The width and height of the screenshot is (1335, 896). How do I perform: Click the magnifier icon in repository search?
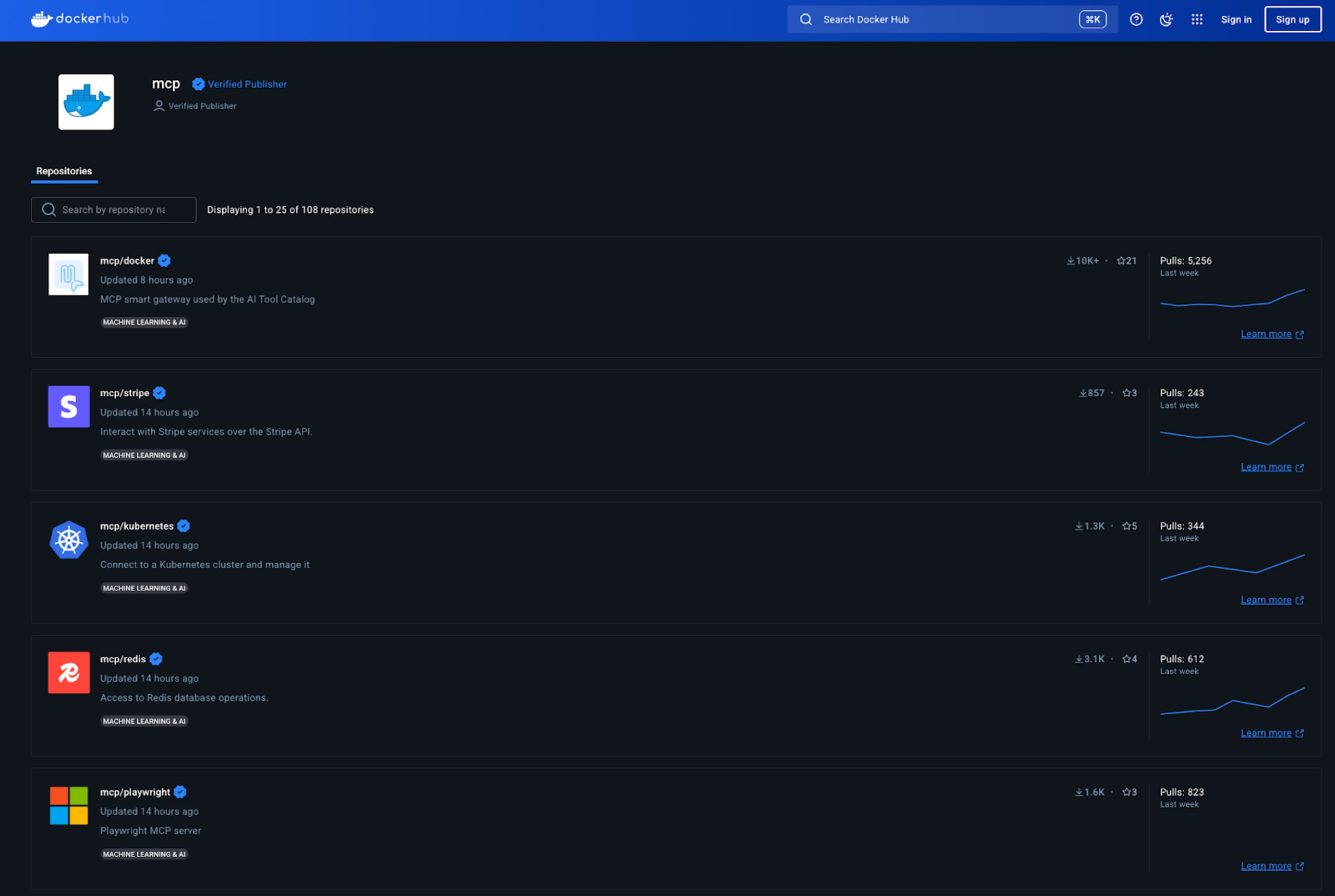click(49, 210)
